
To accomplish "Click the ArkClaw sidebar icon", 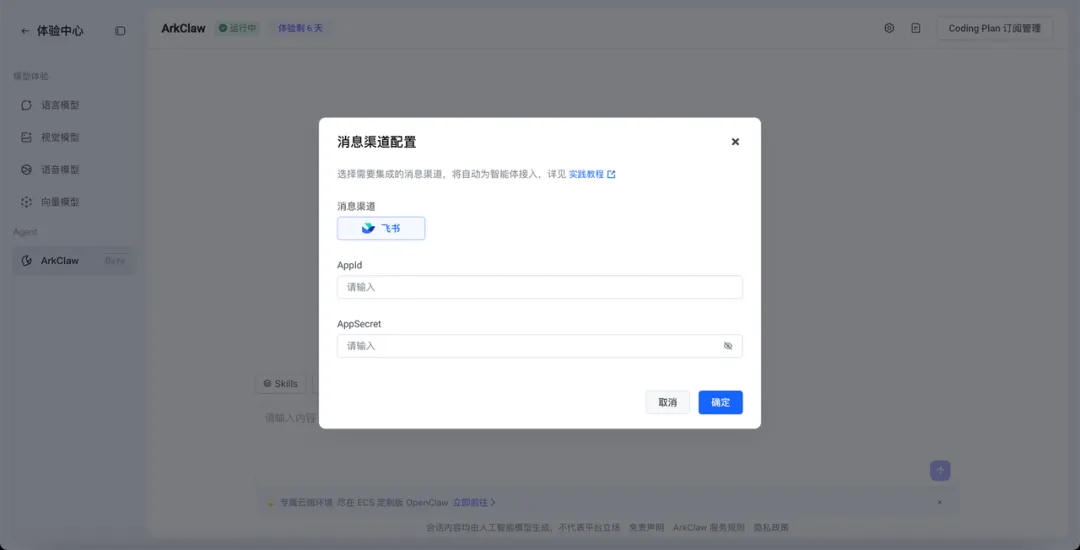I will pos(26,261).
